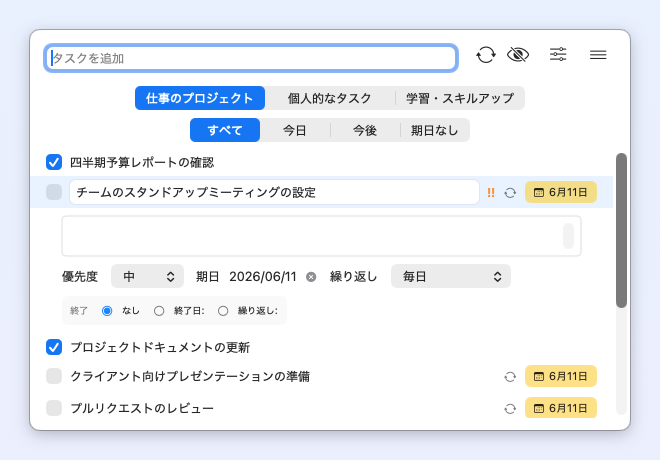The image size is (660, 460).
Task: Click the orange priority exclamation icon
Action: click(491, 193)
